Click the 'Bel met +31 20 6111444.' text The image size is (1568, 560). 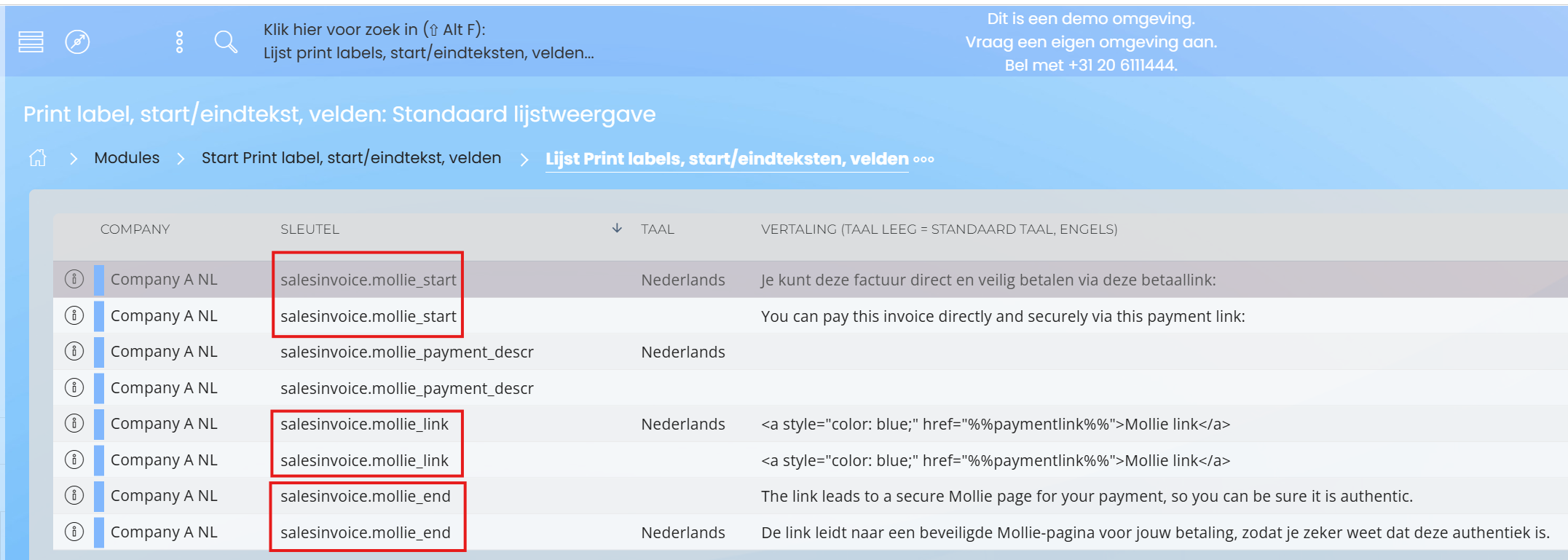tap(1091, 66)
